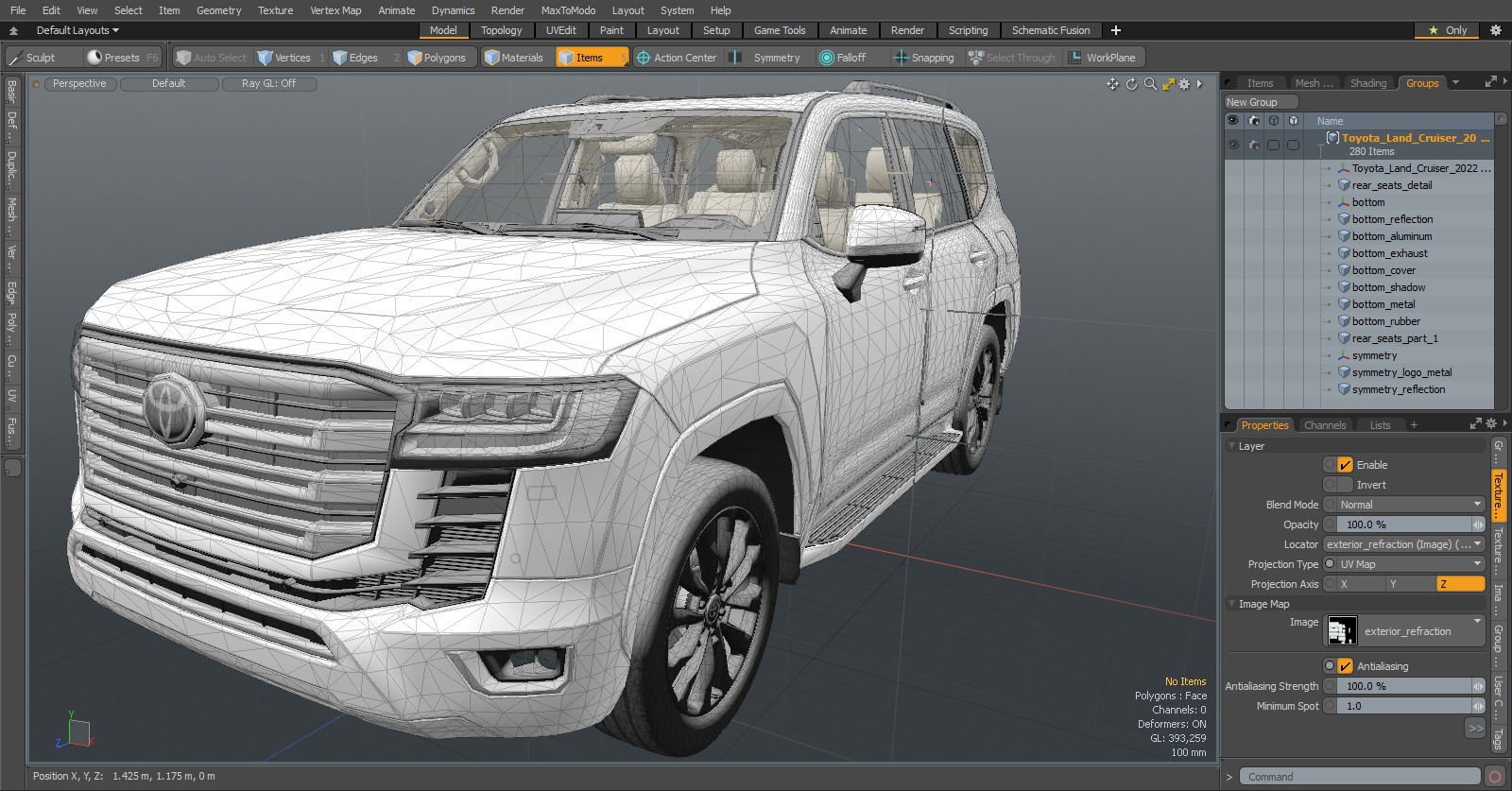This screenshot has width=1512, height=791.
Task: Open the Groups panel tab overflow arrow
Action: click(1455, 83)
